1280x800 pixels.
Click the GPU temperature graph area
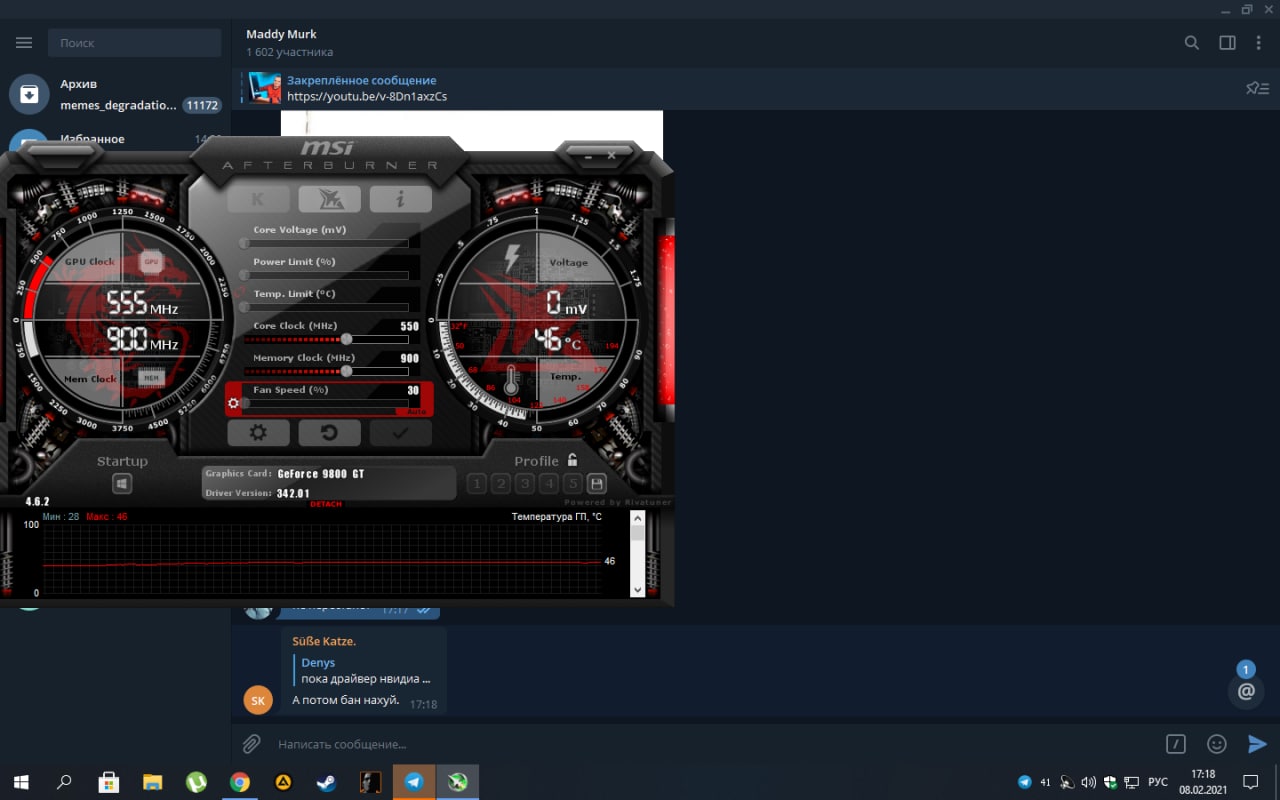click(x=321, y=560)
